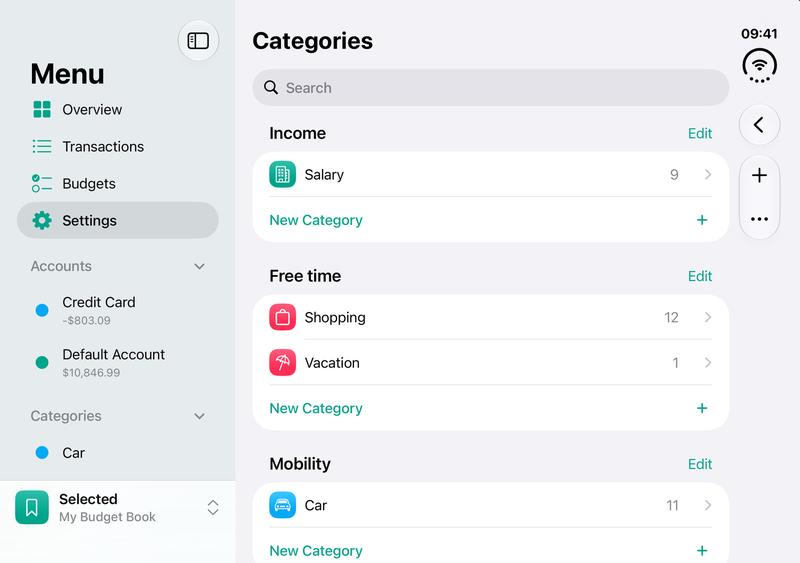Screen dimensions: 800x563
Task: Click the blue Car category icon
Action: tap(282, 505)
